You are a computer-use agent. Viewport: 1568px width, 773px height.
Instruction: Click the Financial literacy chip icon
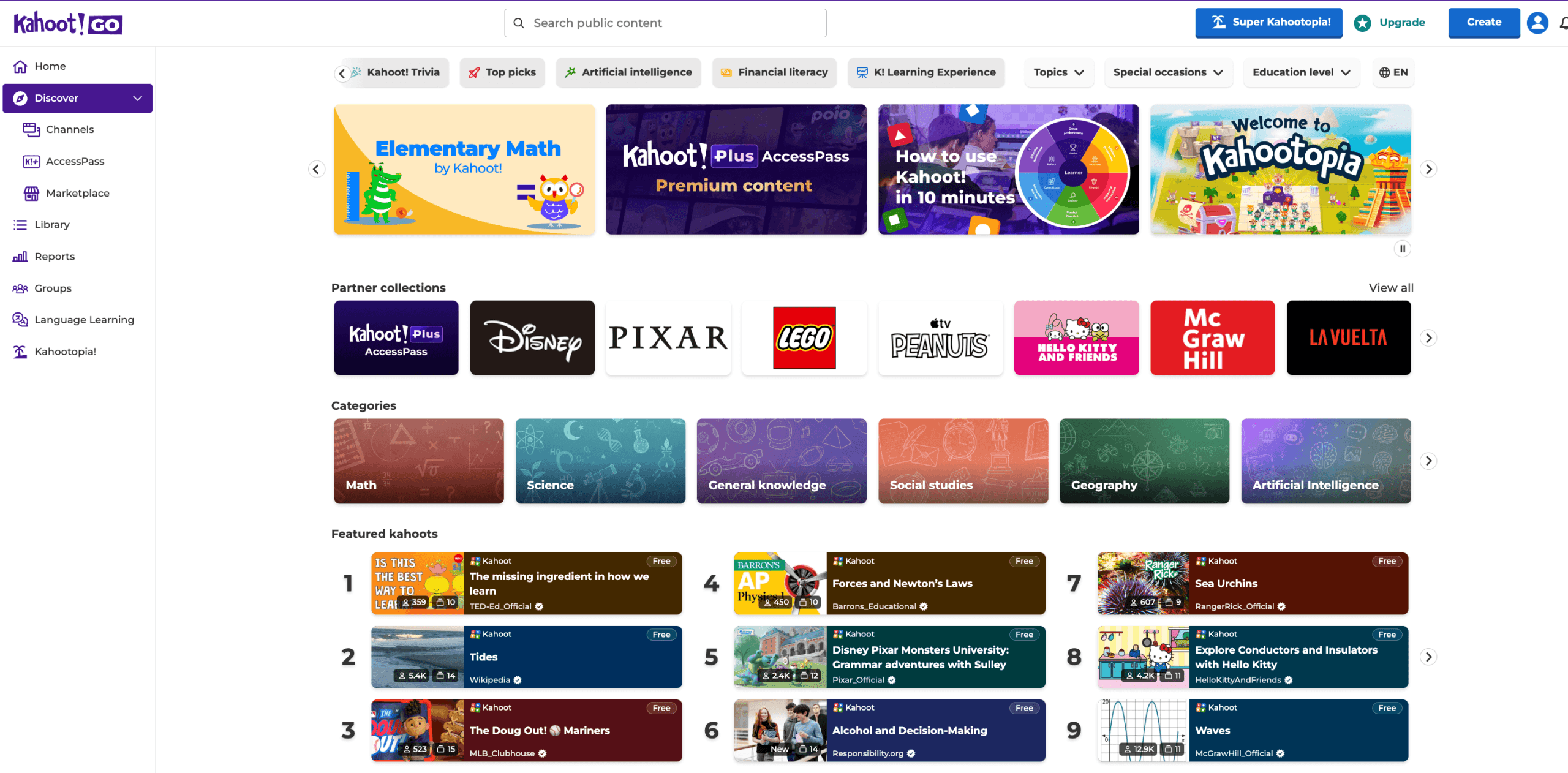click(726, 72)
